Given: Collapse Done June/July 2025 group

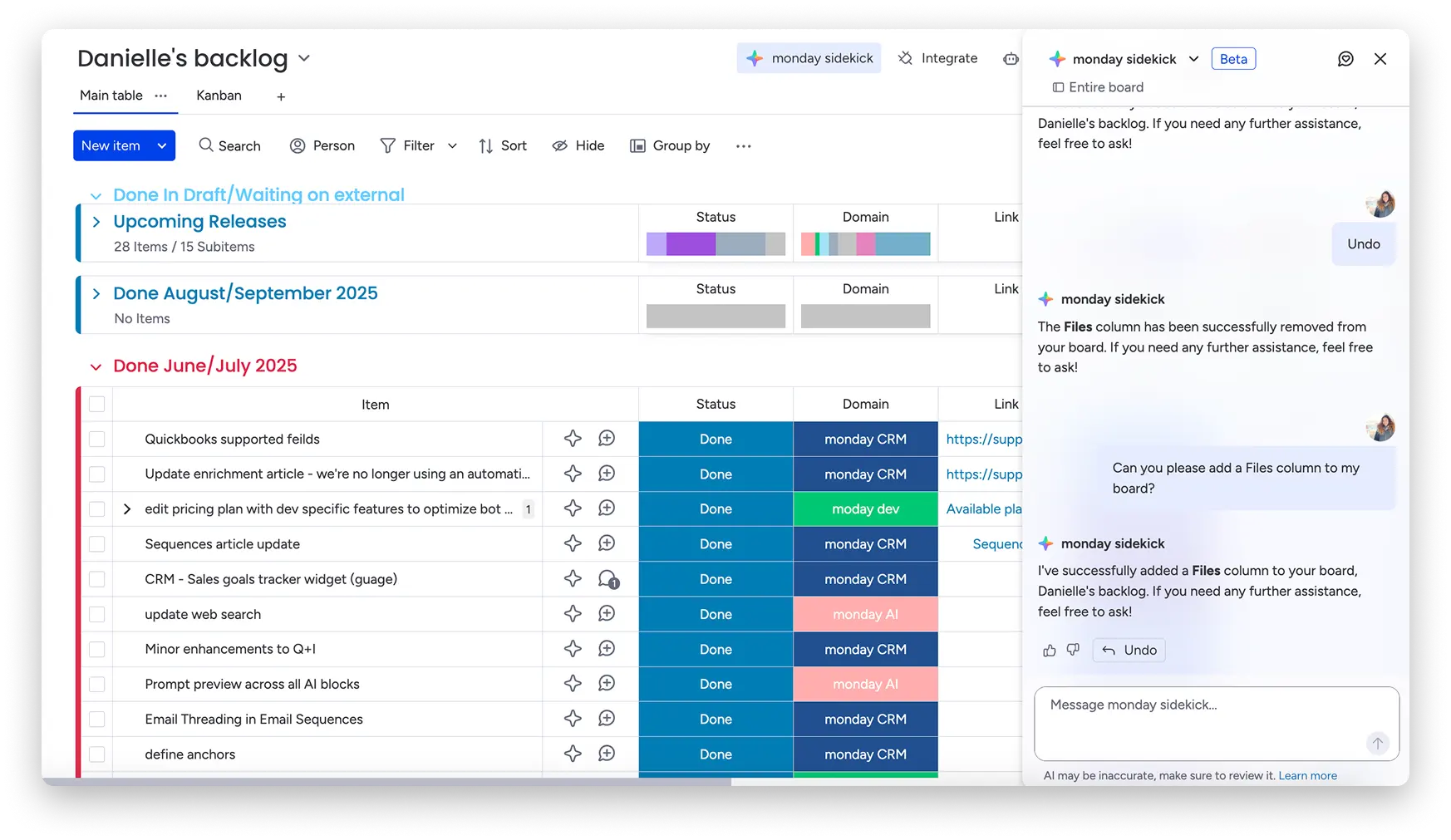Looking at the screenshot, I should point(96,366).
